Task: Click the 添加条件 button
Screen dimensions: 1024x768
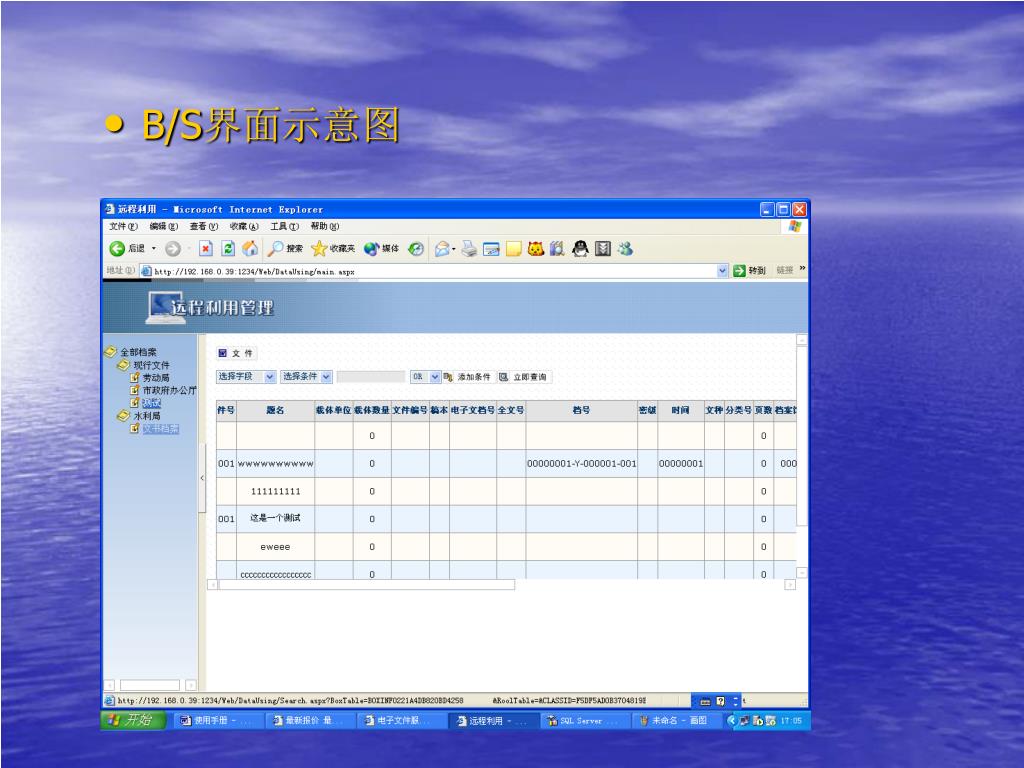Action: click(468, 377)
